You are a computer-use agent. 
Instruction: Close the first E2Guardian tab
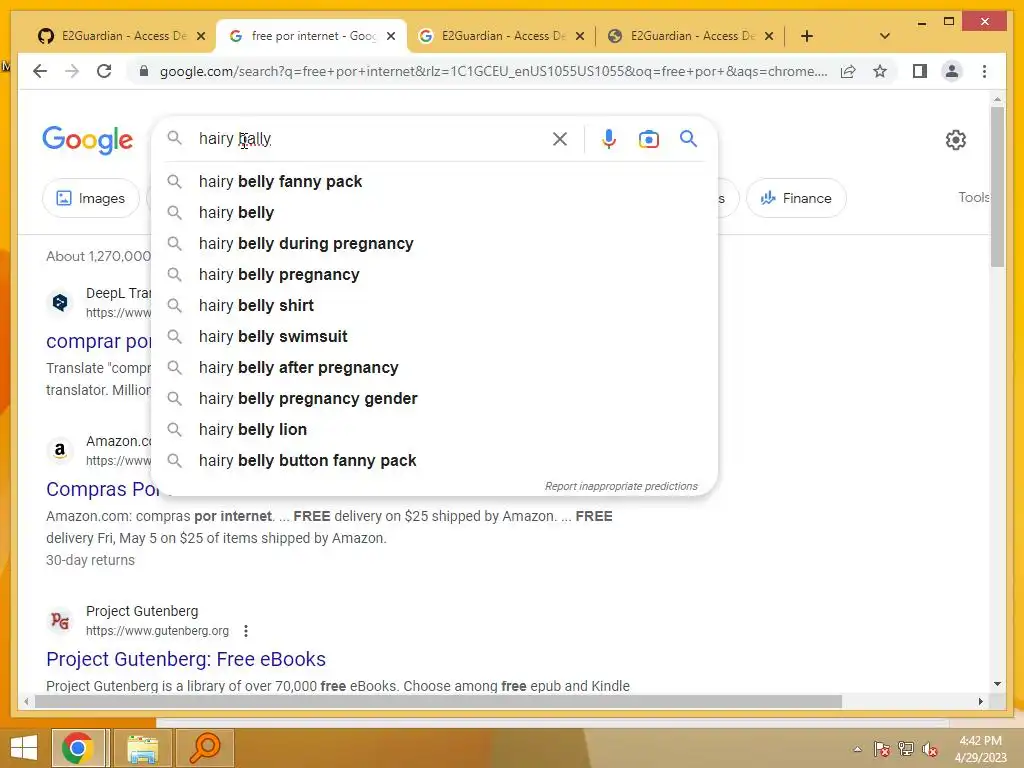pos(201,36)
